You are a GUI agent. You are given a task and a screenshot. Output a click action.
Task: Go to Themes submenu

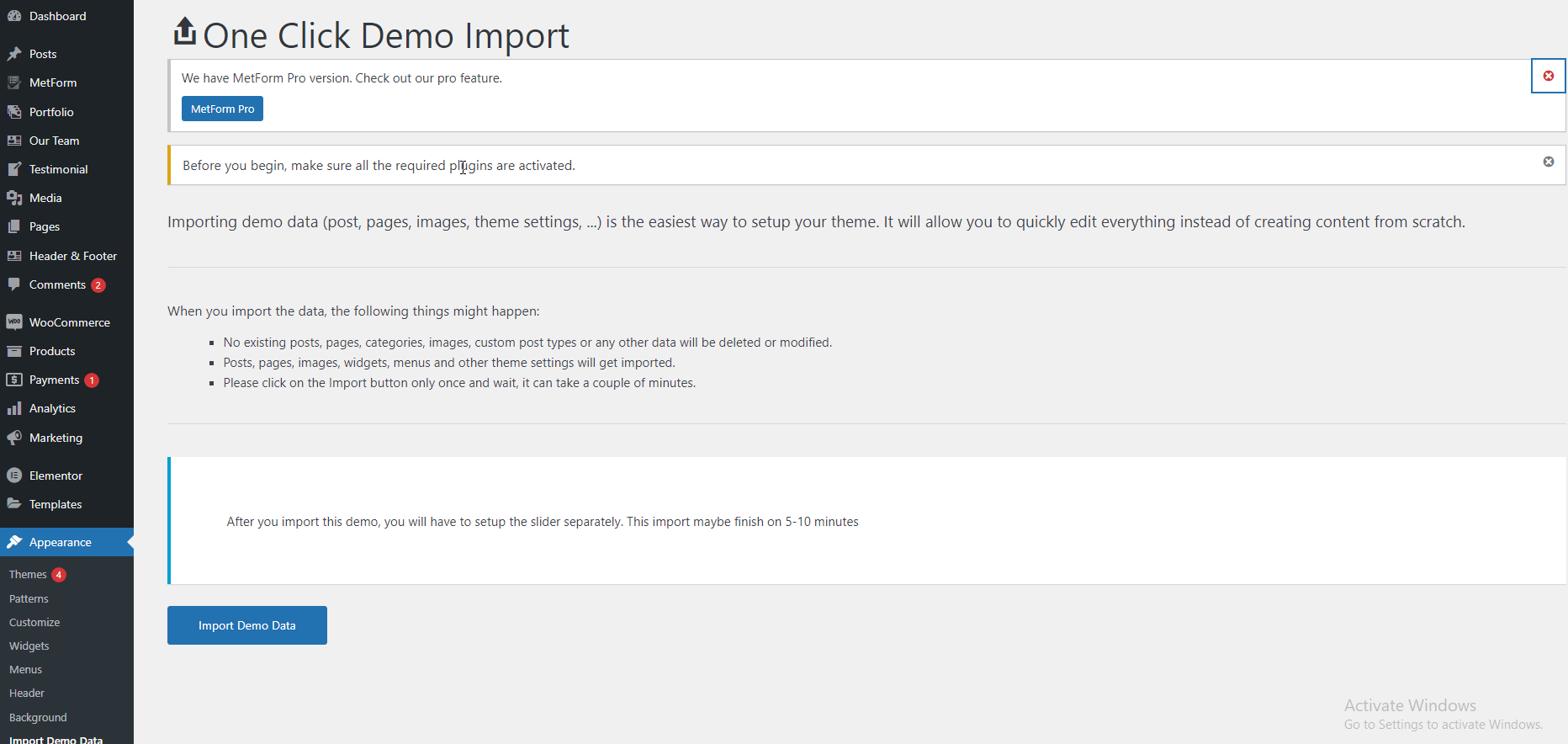pyautogui.click(x=28, y=574)
